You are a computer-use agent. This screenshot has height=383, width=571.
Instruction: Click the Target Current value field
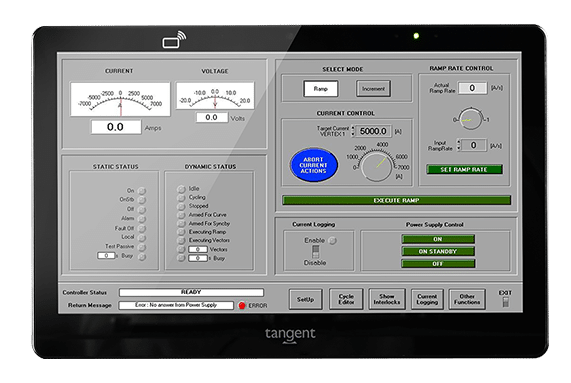coord(373,131)
